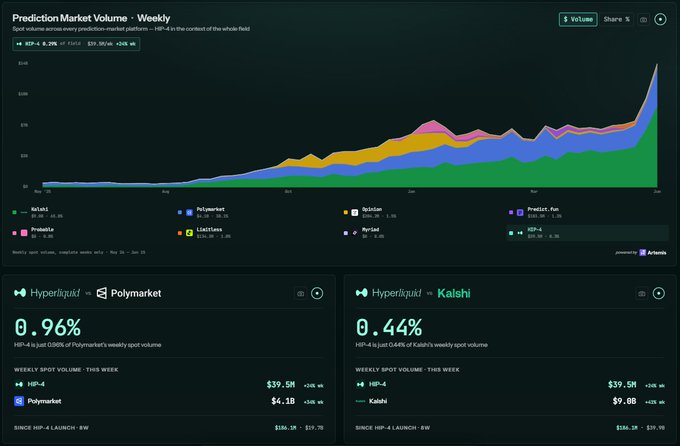Click the Oct label on the chart x-axis
Viewport: 680px width, 446px height.
click(x=288, y=191)
